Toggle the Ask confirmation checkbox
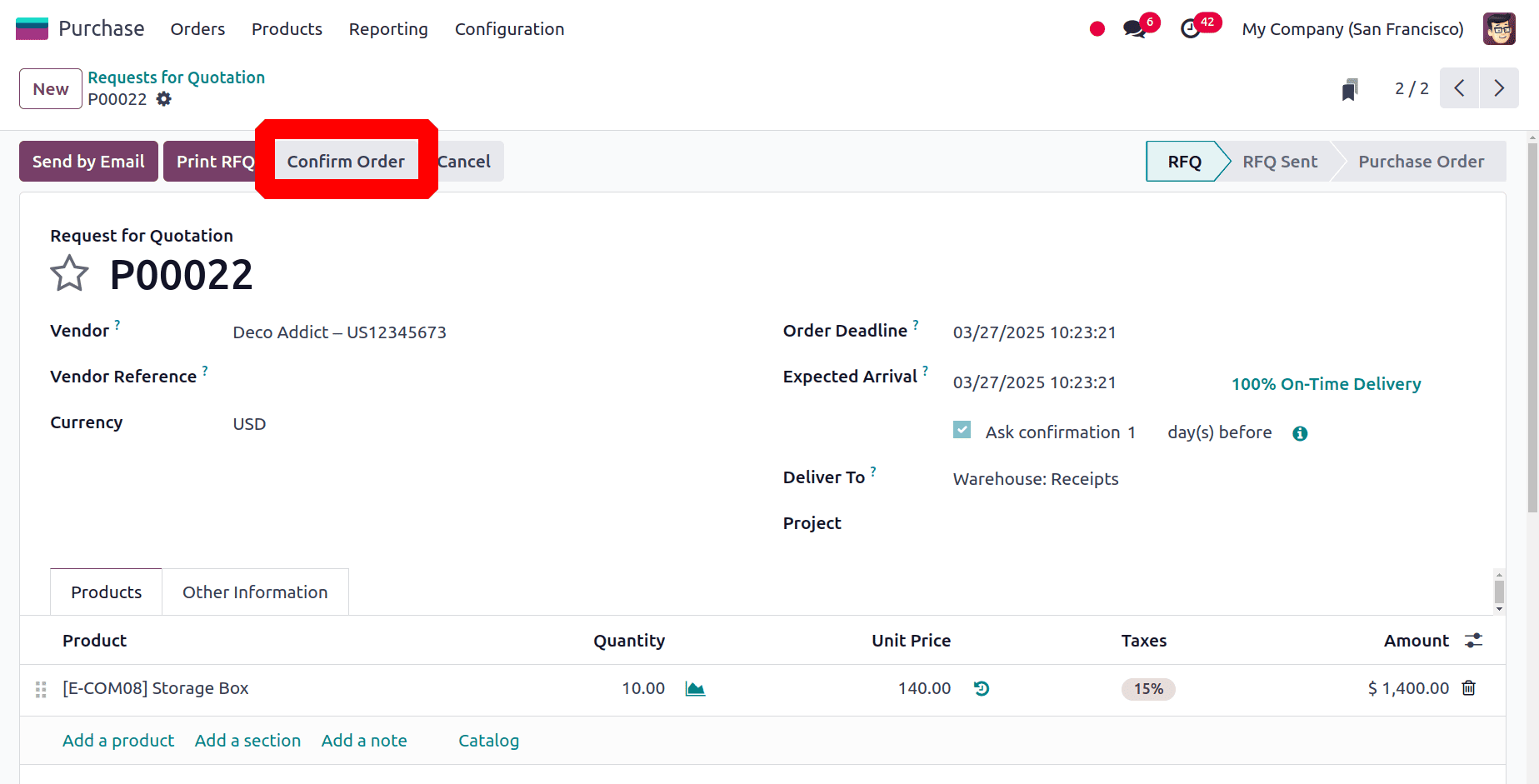Image resolution: width=1539 pixels, height=784 pixels. [x=962, y=430]
